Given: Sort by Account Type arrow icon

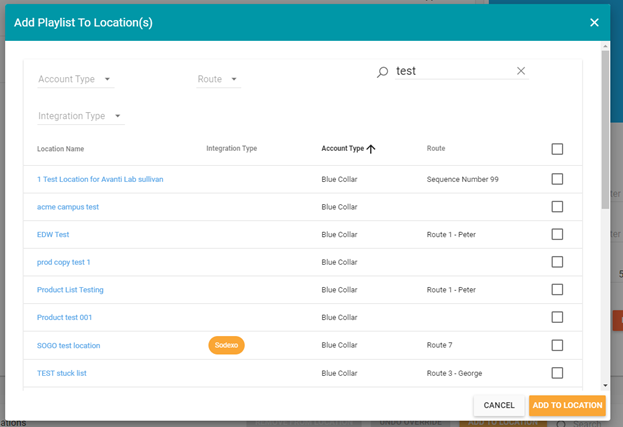Looking at the screenshot, I should pos(371,149).
